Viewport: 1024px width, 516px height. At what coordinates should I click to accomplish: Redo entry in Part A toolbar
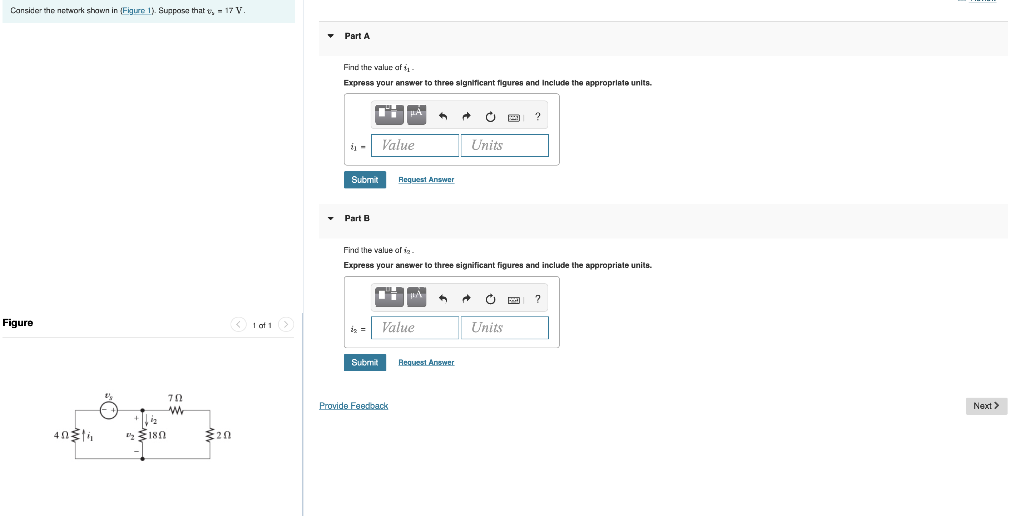tap(466, 116)
